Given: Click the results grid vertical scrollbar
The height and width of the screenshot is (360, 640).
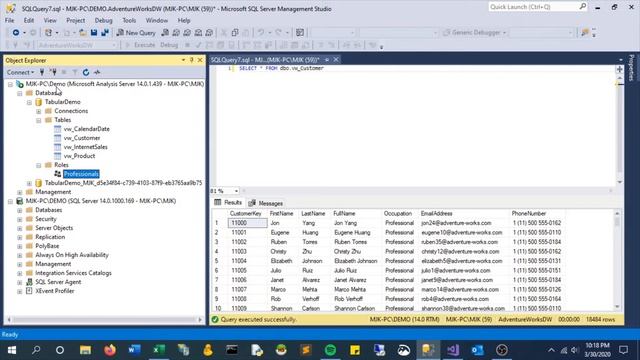Looking at the screenshot, I should [x=617, y=260].
